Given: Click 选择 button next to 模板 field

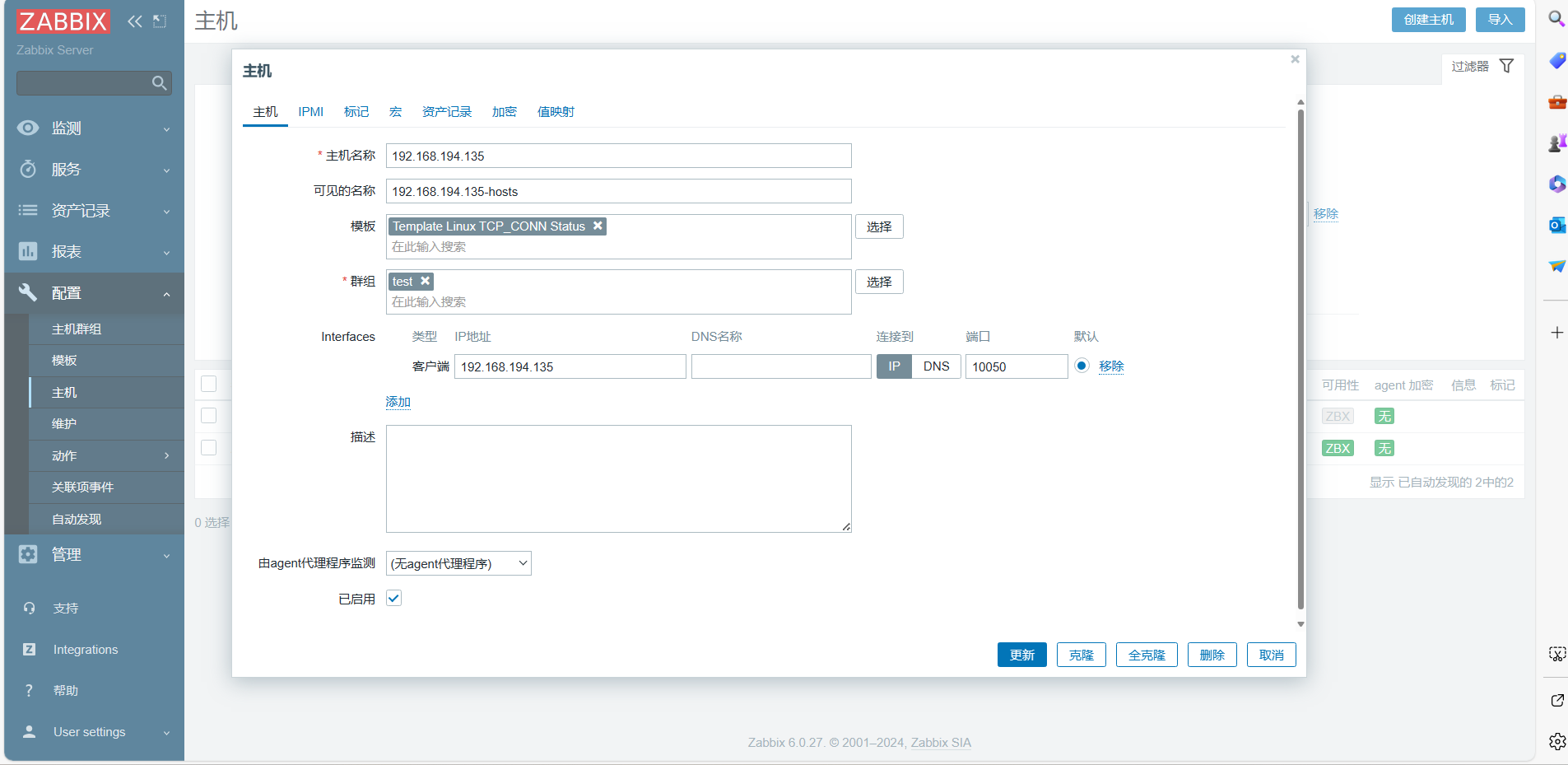Looking at the screenshot, I should click(x=879, y=226).
